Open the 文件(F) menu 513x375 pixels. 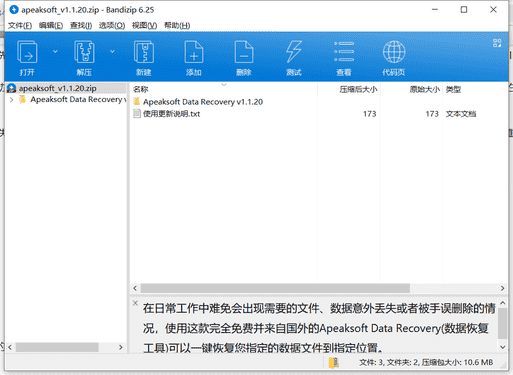(x=20, y=25)
